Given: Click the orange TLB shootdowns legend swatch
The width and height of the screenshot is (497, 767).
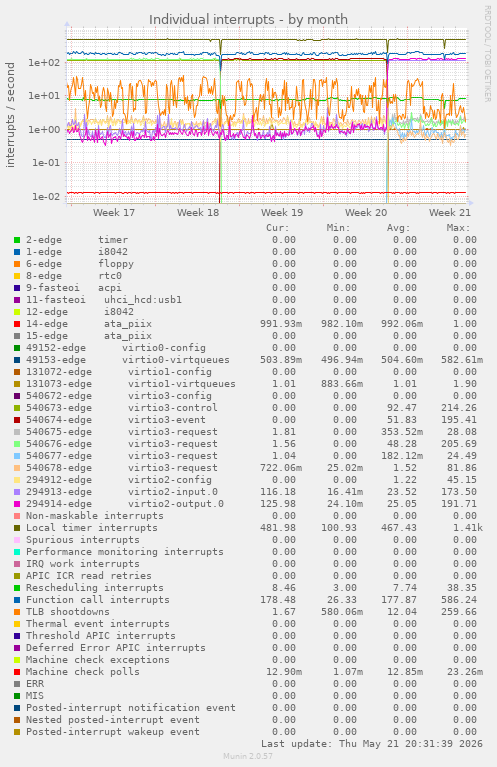Looking at the screenshot, I should click(17, 612).
